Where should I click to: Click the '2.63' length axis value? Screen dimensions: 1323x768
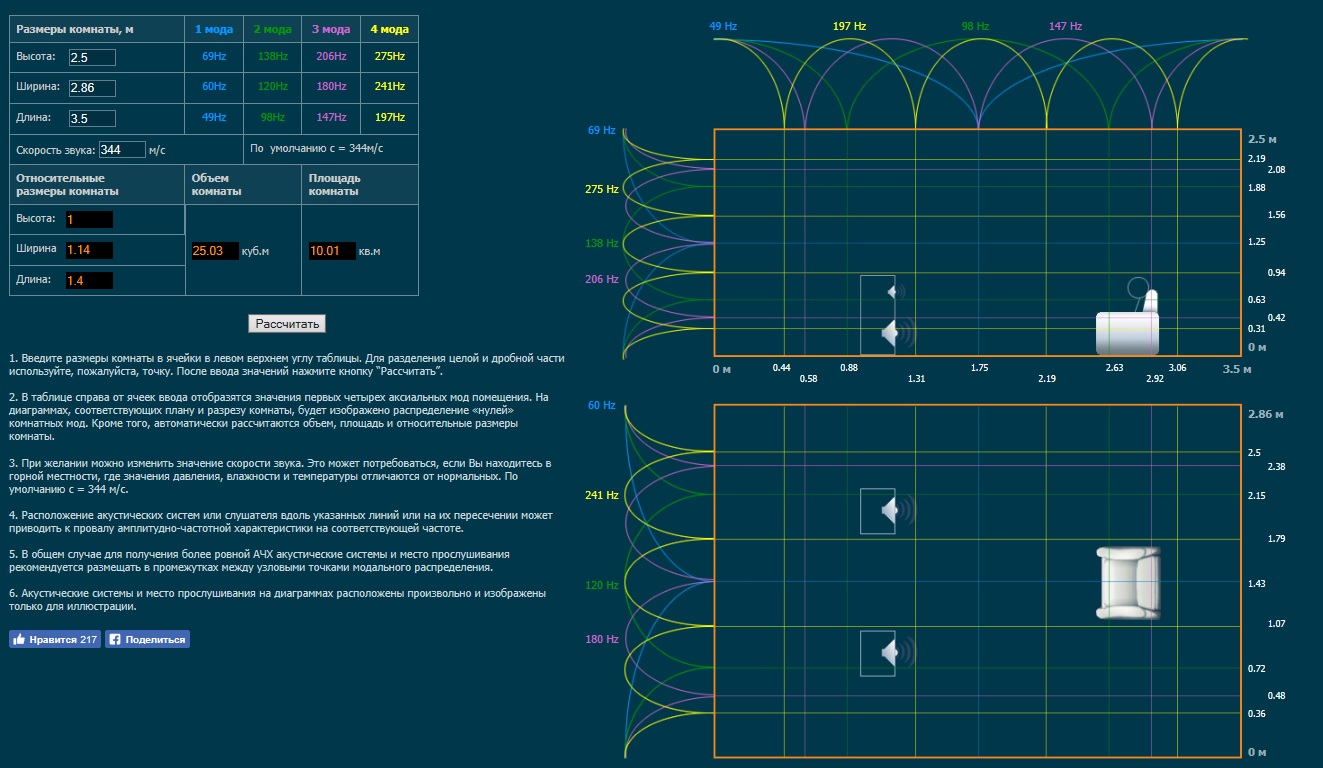point(1114,368)
